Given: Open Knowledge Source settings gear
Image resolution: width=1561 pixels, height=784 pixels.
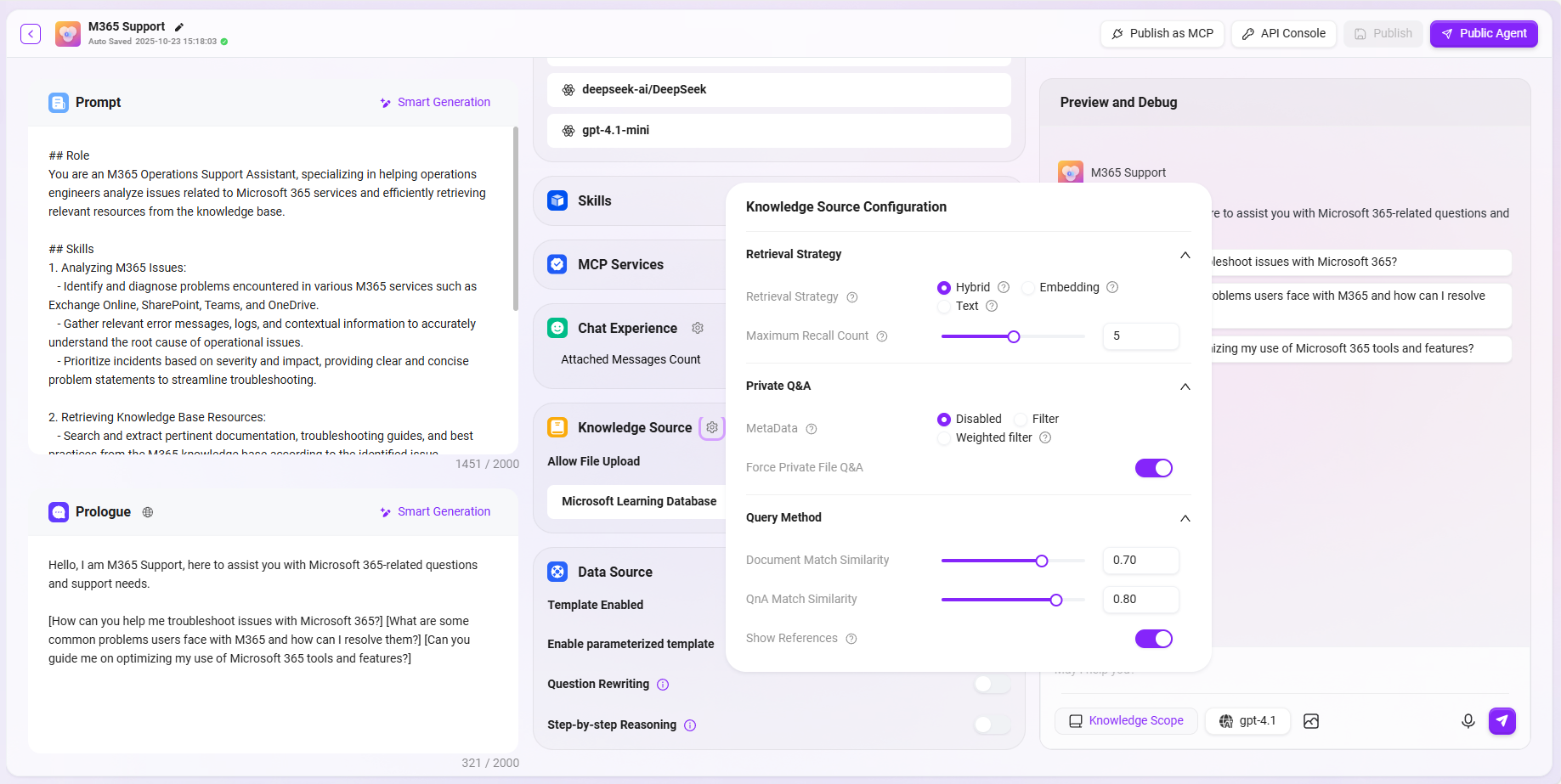Looking at the screenshot, I should pos(712,427).
